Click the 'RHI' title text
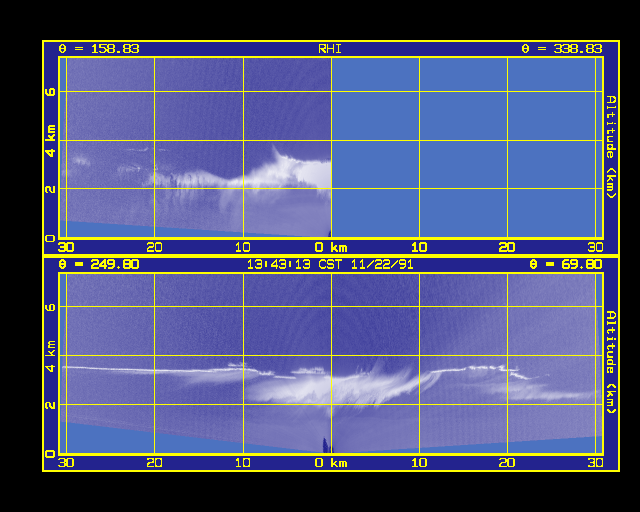 tap(330, 49)
